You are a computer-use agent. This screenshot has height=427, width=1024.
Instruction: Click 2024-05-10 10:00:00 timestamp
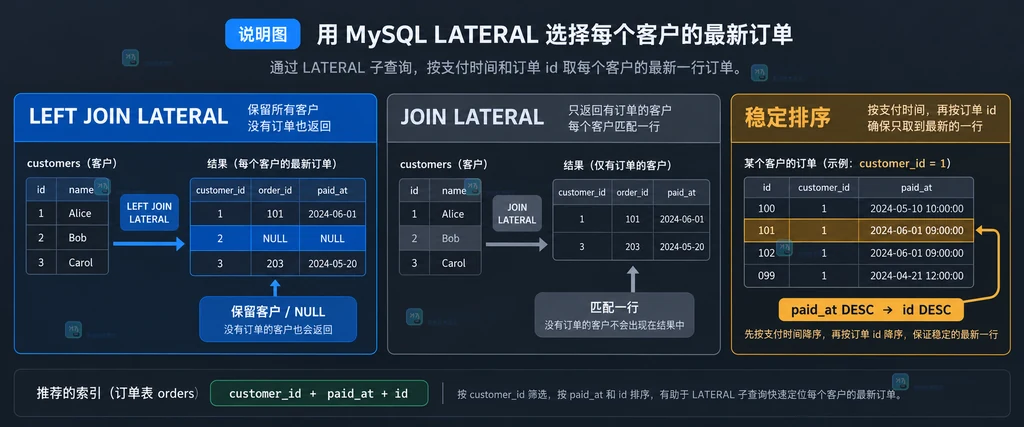tap(916, 208)
